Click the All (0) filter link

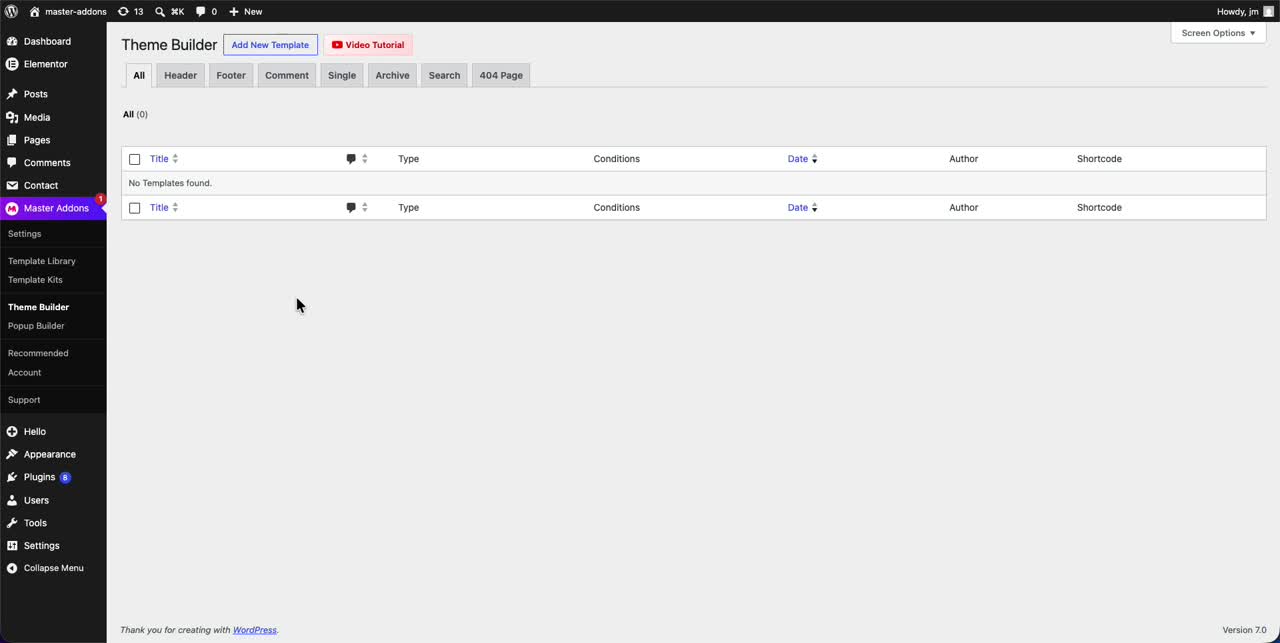(135, 114)
